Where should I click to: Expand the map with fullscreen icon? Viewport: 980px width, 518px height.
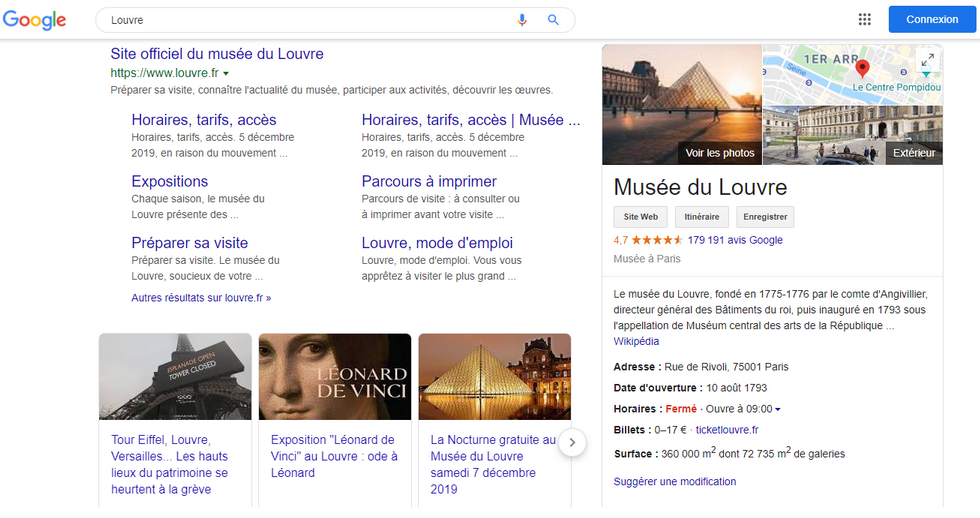pyautogui.click(x=927, y=60)
